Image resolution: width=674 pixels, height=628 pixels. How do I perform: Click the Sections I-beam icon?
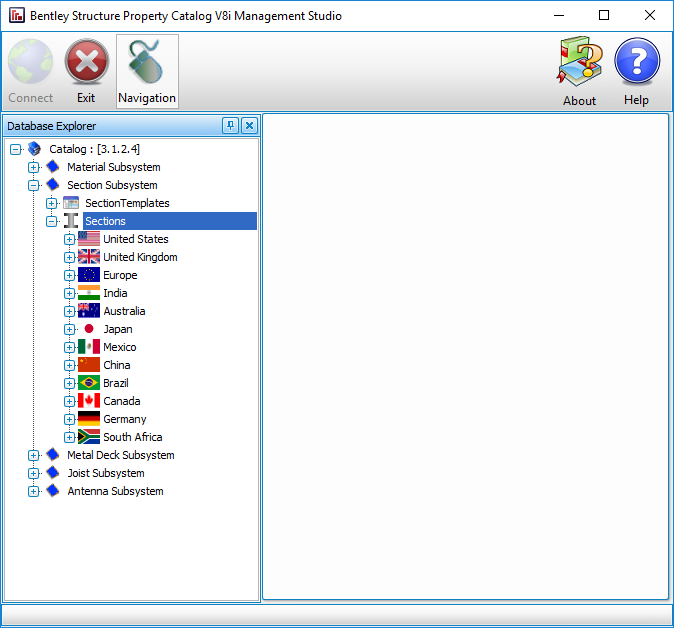click(x=71, y=221)
